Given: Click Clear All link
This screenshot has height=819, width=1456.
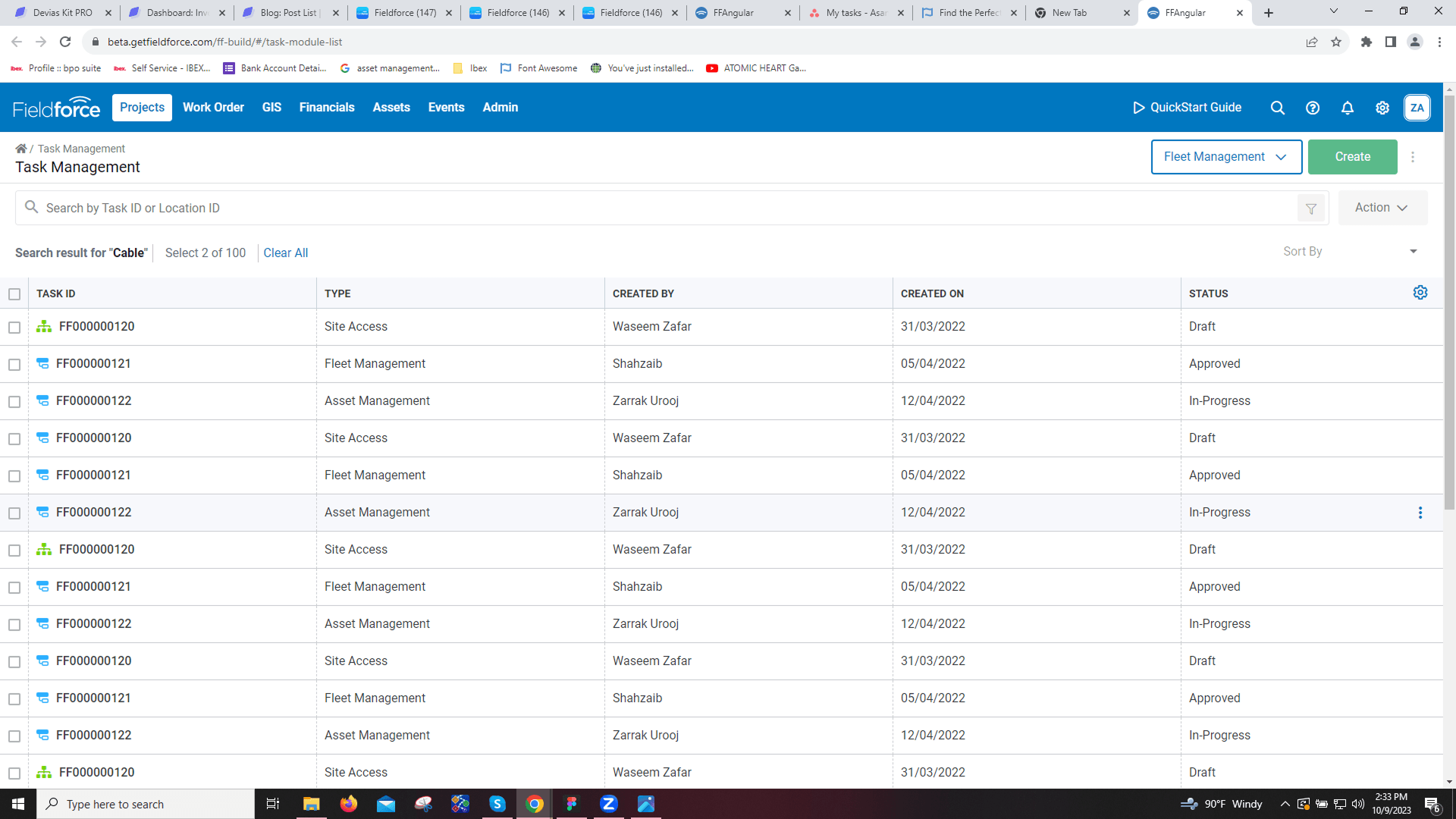Looking at the screenshot, I should click(x=286, y=253).
